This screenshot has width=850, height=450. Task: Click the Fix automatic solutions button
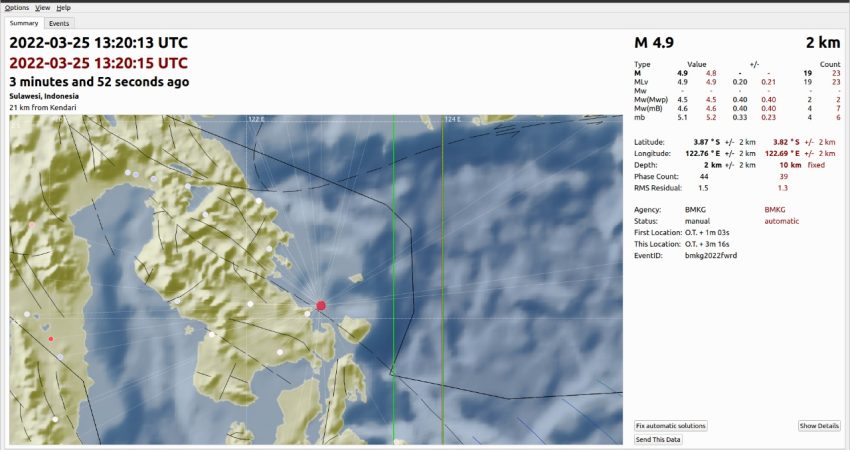tap(671, 426)
